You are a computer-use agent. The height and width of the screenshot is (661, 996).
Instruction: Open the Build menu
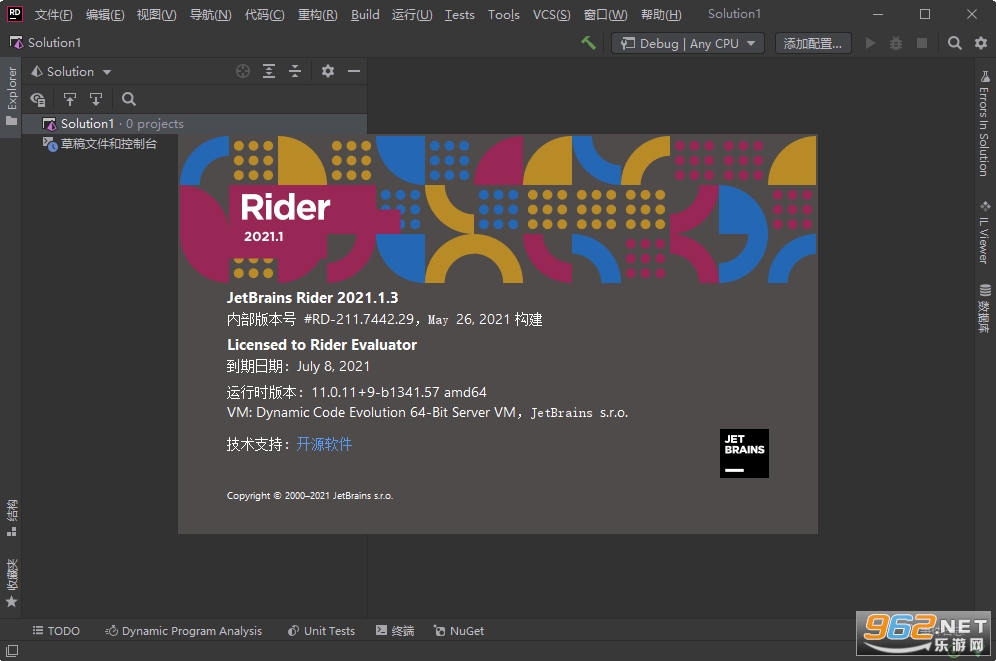pos(365,15)
